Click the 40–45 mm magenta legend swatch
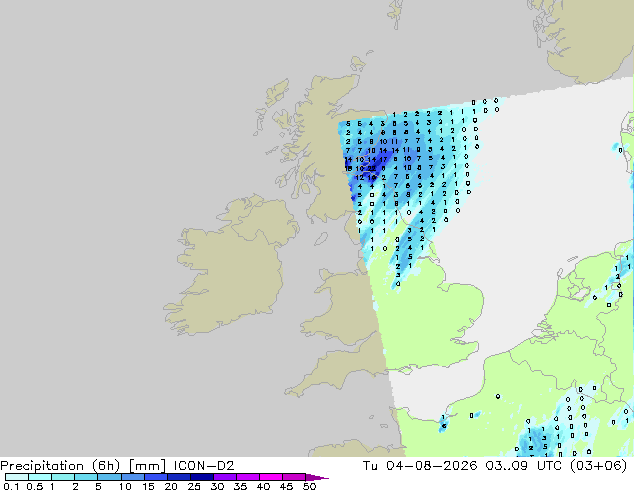 click(271, 477)
